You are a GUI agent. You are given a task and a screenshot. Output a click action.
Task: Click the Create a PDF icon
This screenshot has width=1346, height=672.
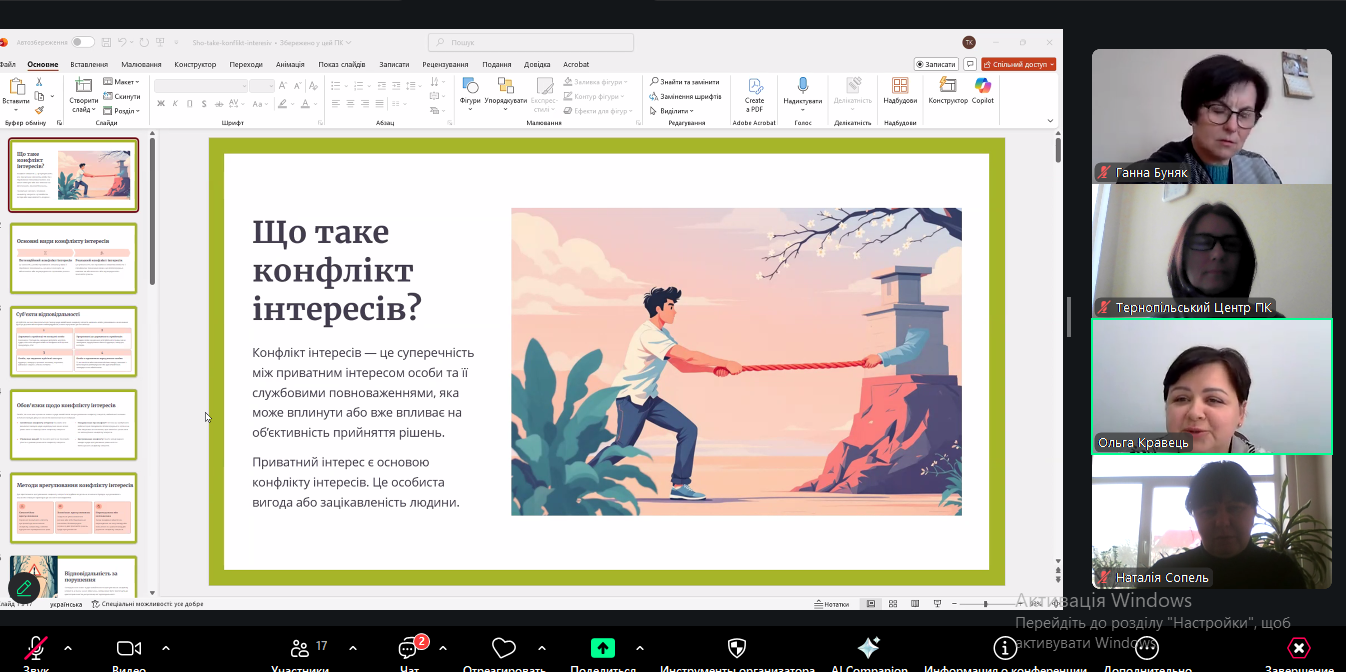coord(754,87)
